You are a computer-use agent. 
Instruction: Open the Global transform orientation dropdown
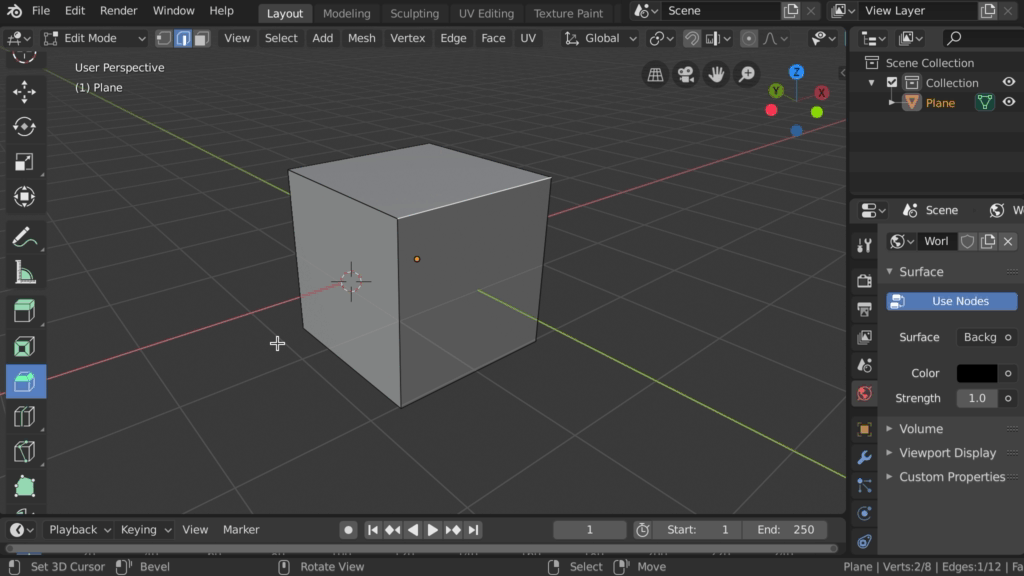pyautogui.click(x=601, y=38)
